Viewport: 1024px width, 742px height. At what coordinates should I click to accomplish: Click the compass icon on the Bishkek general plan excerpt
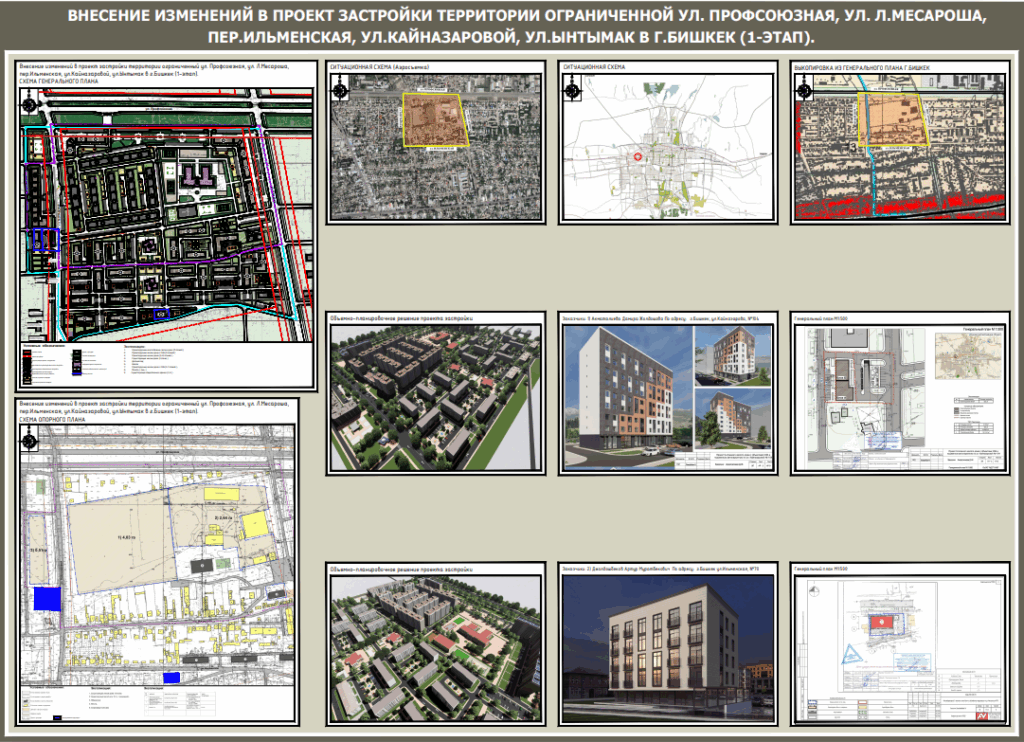click(x=806, y=89)
